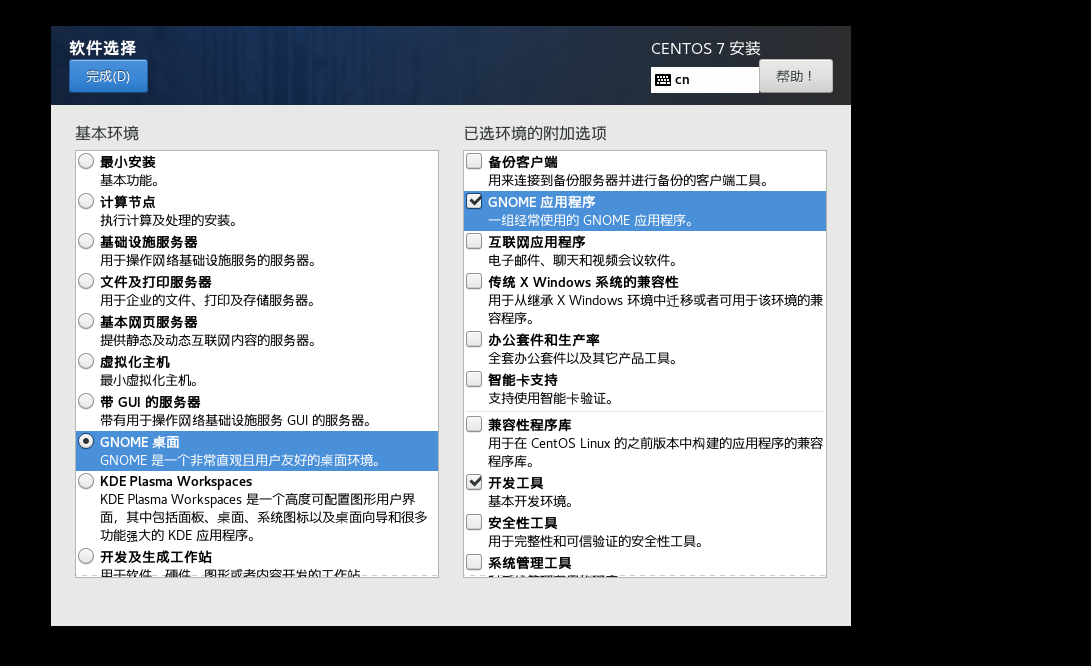Open the 帮助！ help button
1091x666 pixels.
[x=795, y=76]
